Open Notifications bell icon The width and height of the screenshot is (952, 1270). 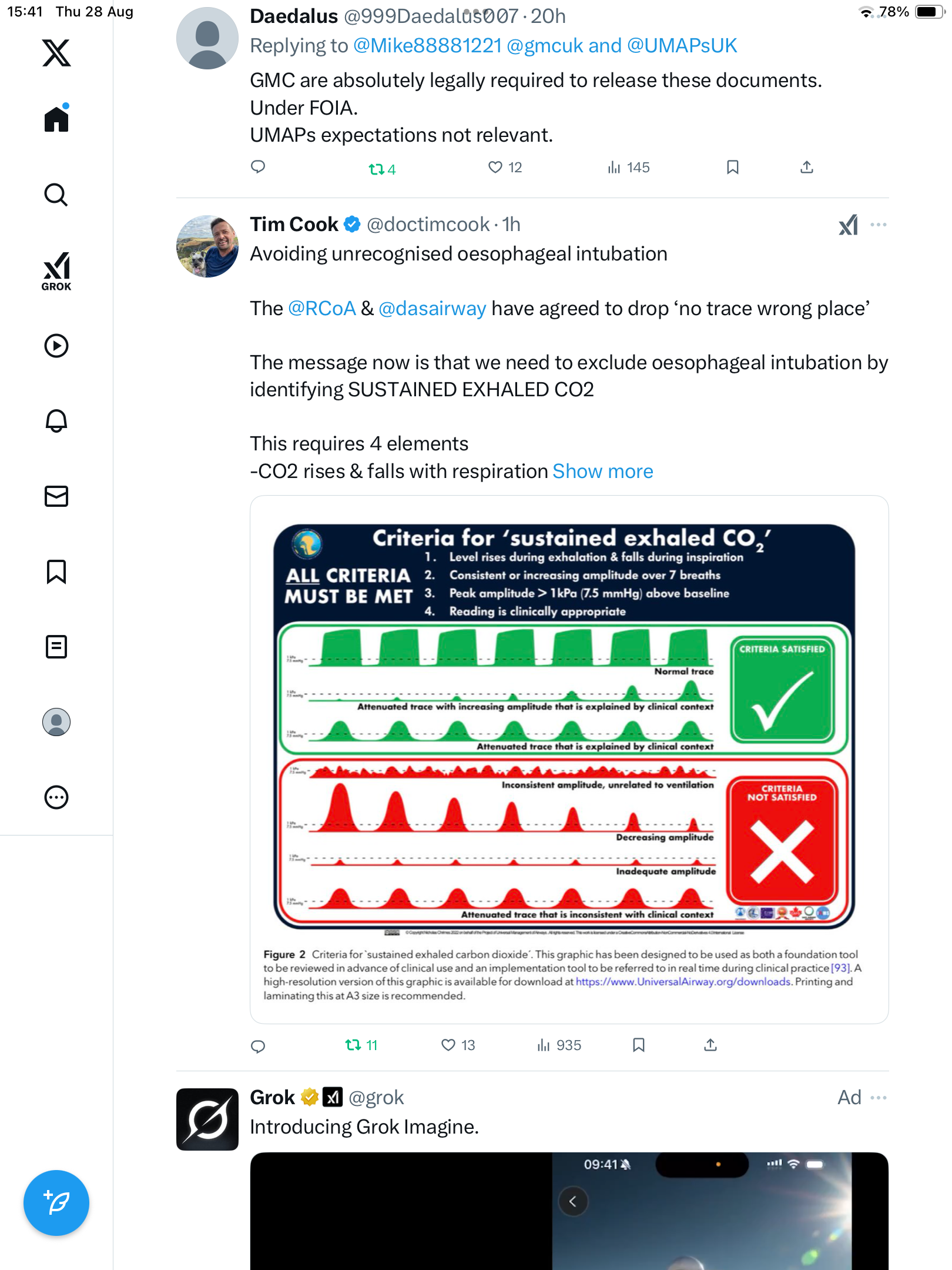[56, 420]
